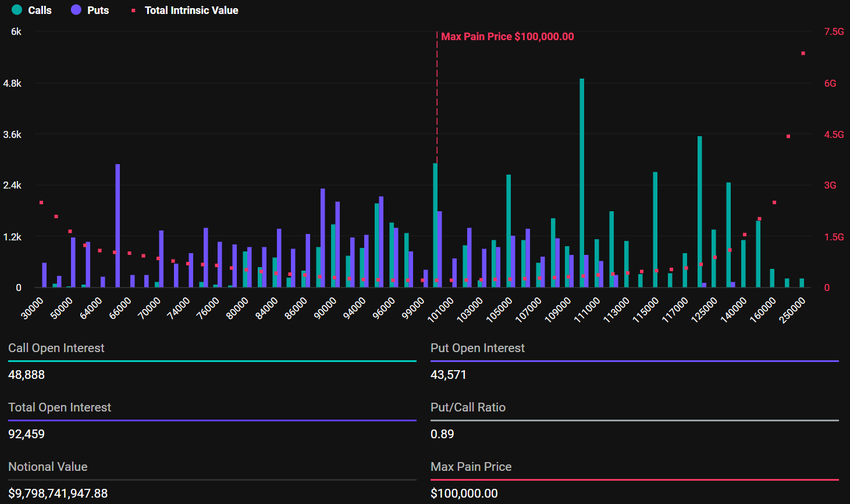The image size is (850, 504).
Task: Click the green Calls legend circle
Action: (x=14, y=10)
